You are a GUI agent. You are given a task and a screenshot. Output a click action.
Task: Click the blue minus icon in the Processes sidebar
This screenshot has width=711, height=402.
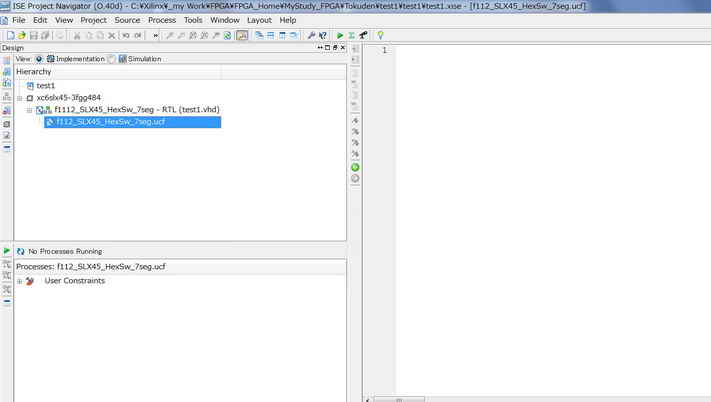click(x=7, y=301)
